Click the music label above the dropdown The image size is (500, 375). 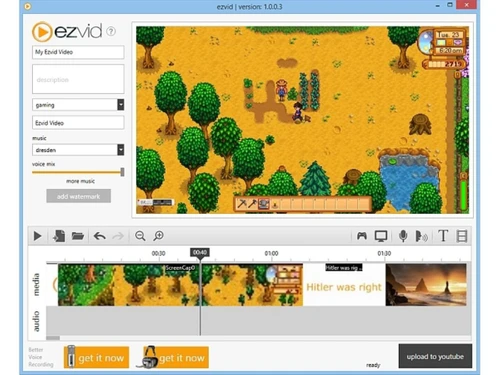(x=39, y=138)
